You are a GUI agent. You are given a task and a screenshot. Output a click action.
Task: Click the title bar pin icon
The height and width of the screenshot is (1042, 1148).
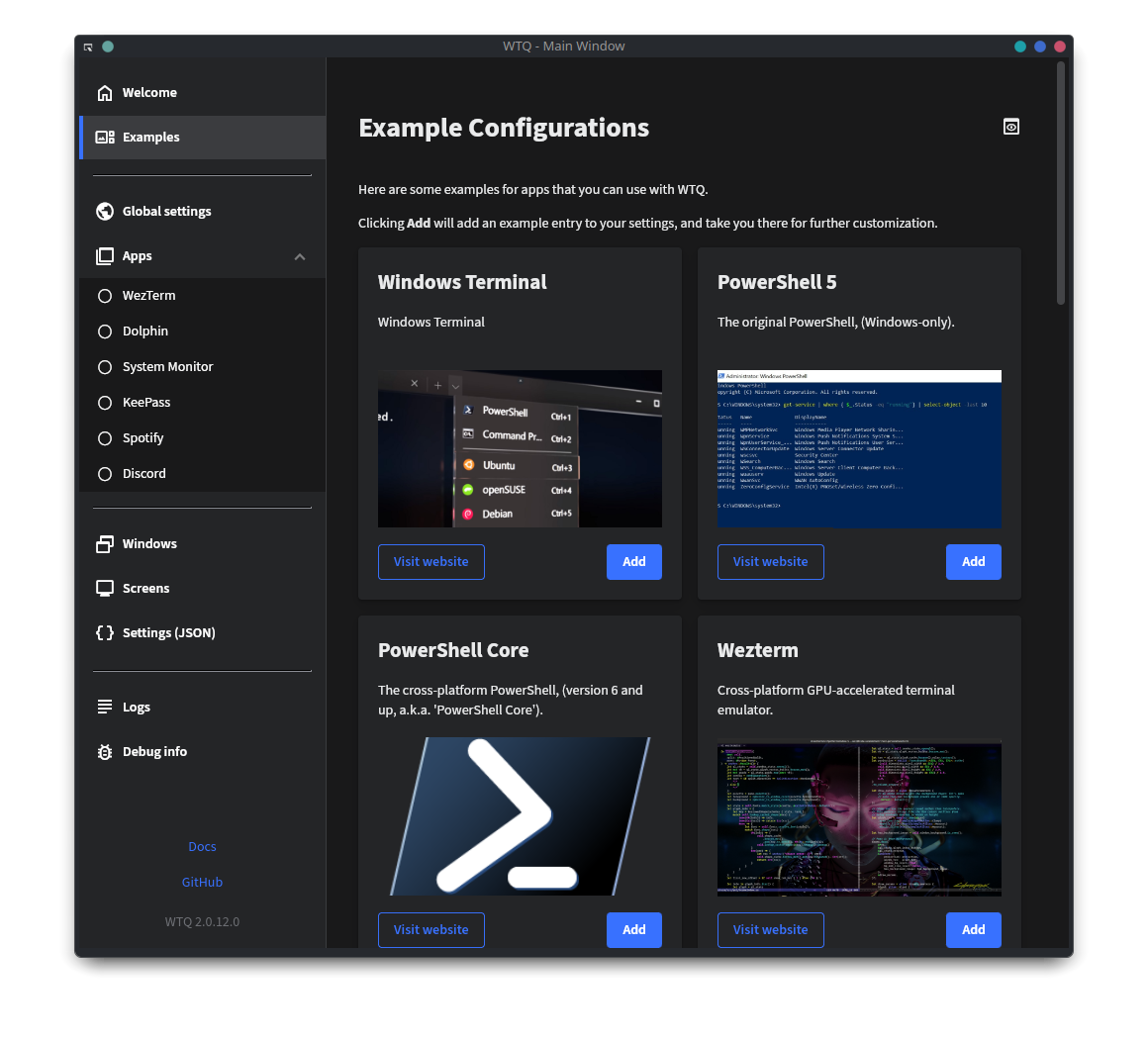tap(88, 47)
